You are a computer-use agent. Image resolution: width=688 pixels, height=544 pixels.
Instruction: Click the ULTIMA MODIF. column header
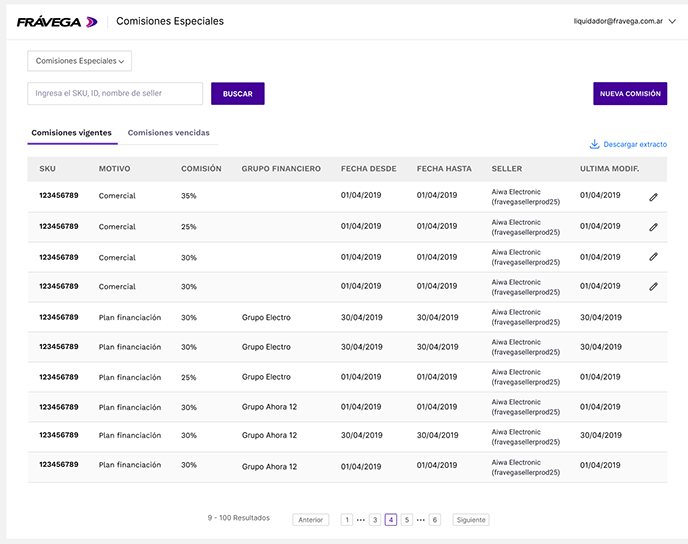point(609,168)
